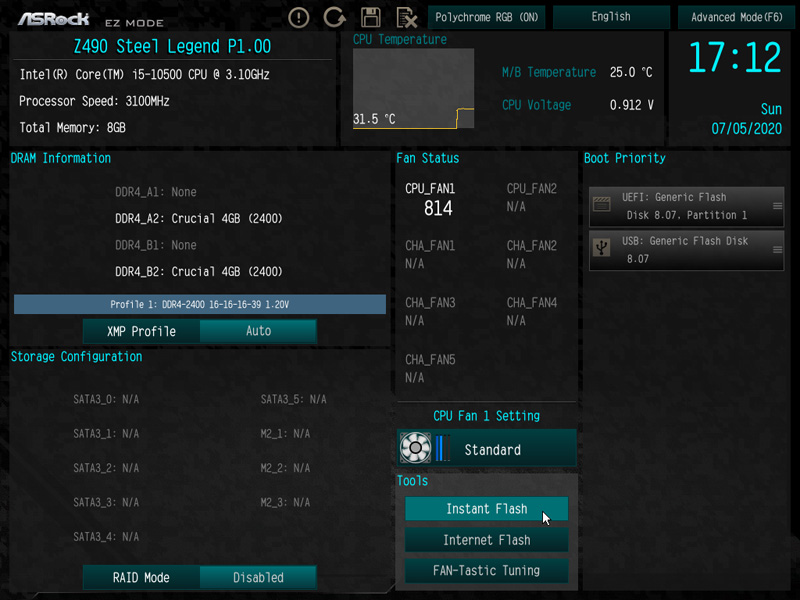Toggle RAID Mode Disabled setting
Screen dimensions: 800x600
point(258,578)
